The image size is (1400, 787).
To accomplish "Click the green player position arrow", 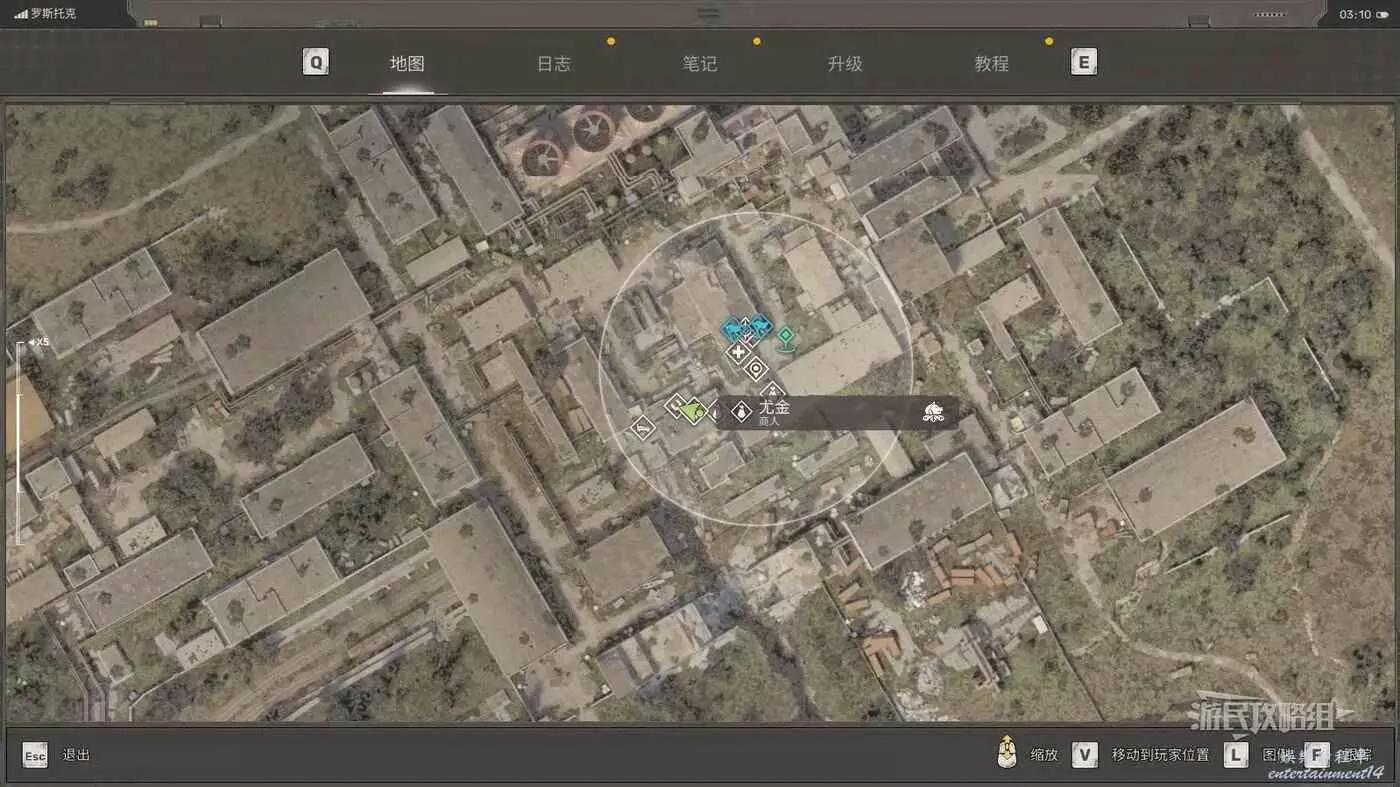I will coord(693,409).
